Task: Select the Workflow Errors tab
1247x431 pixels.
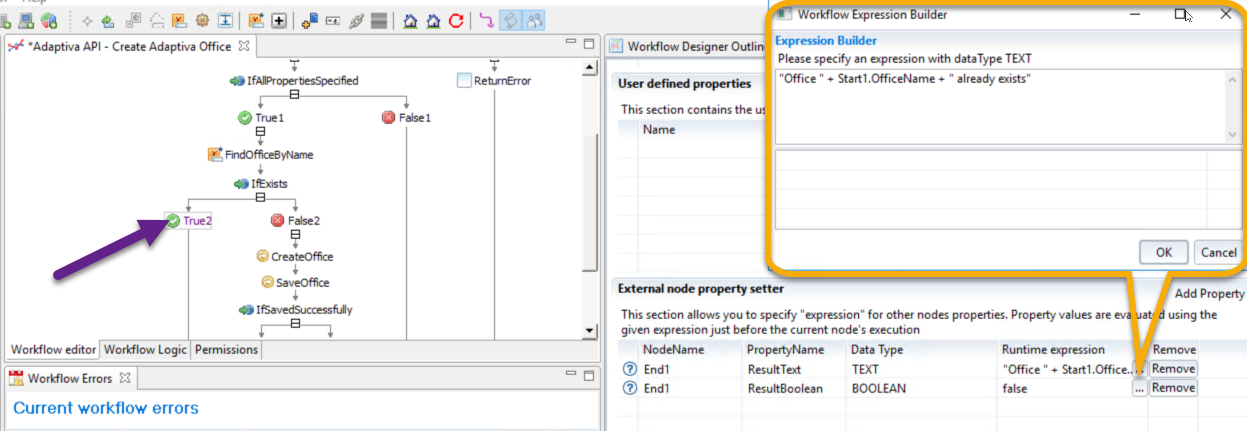Action: [70, 378]
